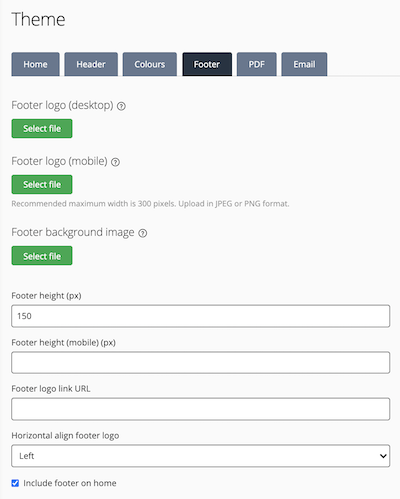The image size is (400, 499).
Task: Click the dropdown arrow on the Left selector
Action: click(x=383, y=456)
